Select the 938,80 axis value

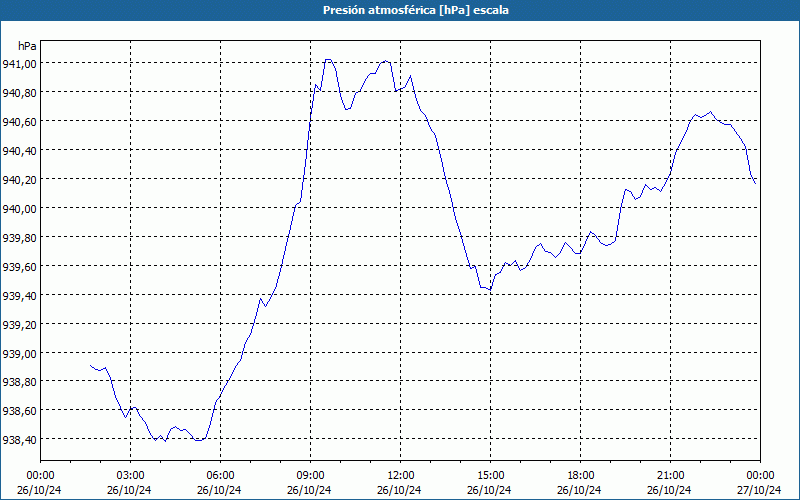click(19, 382)
